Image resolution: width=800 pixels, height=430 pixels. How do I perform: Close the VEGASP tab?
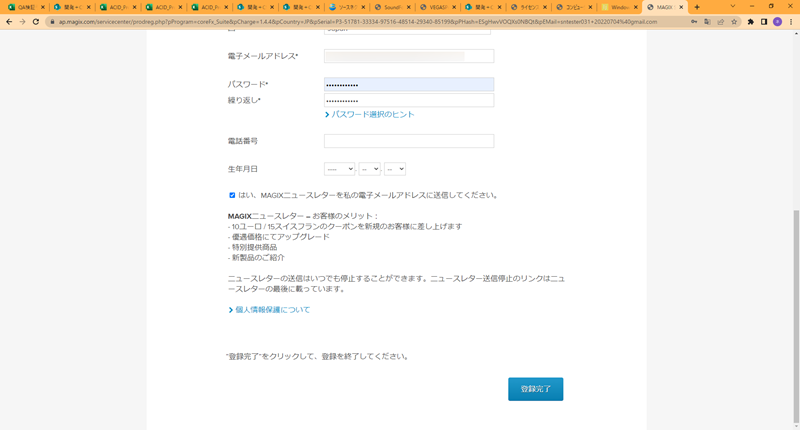(x=454, y=7)
